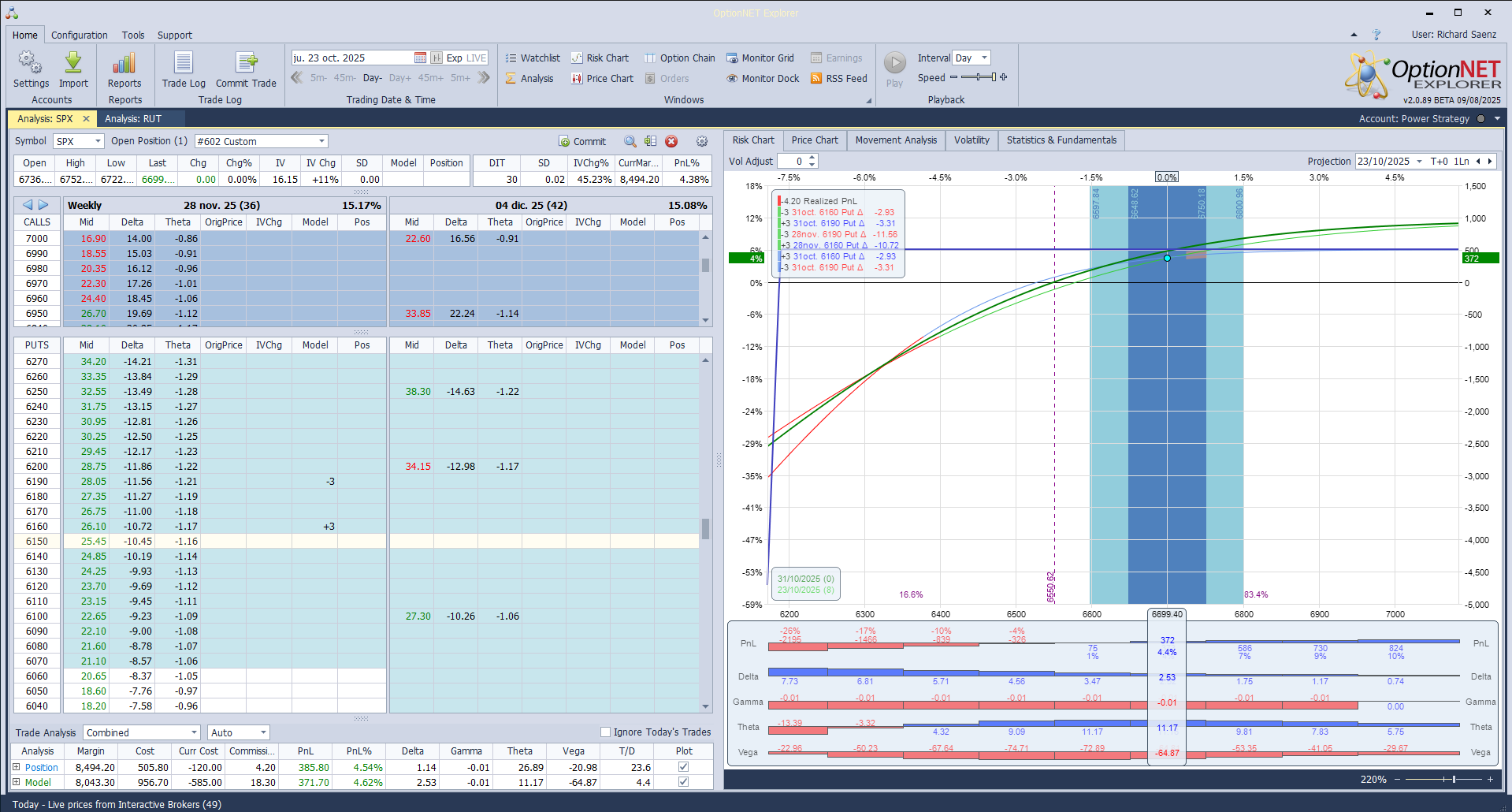1512x812 pixels.
Task: Step back one day with Day-
Action: tap(373, 78)
